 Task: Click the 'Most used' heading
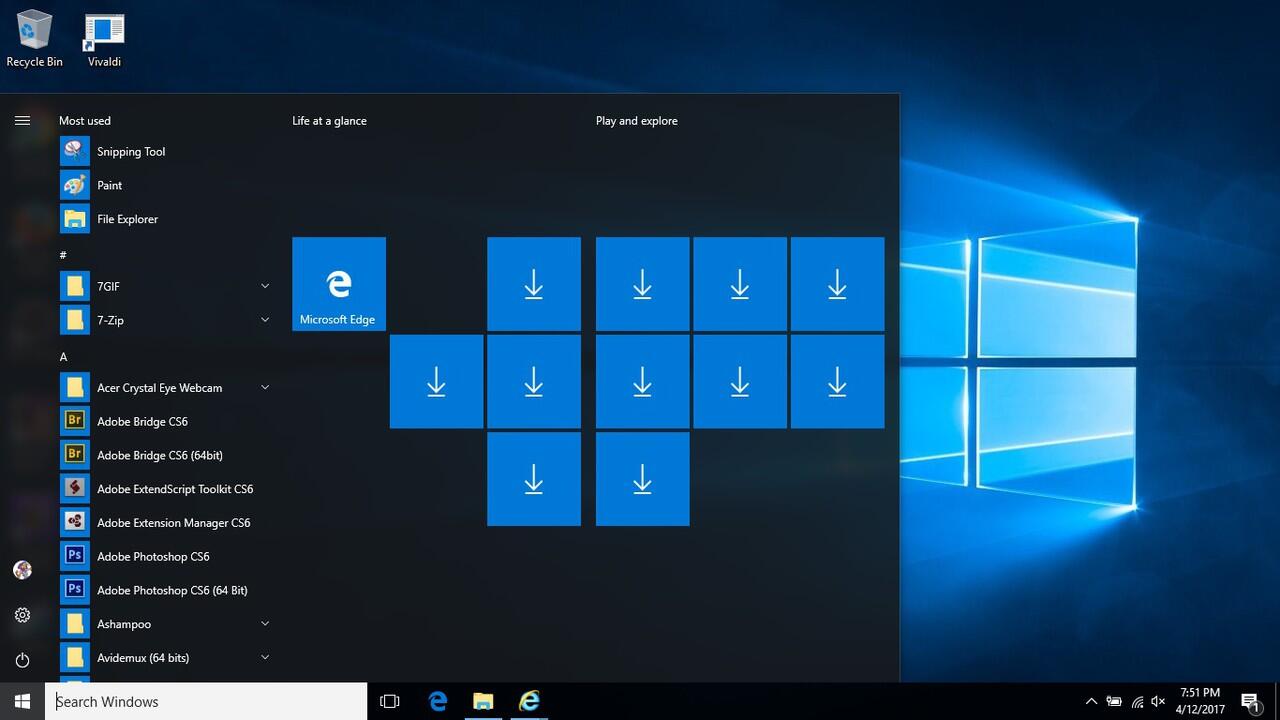85,121
